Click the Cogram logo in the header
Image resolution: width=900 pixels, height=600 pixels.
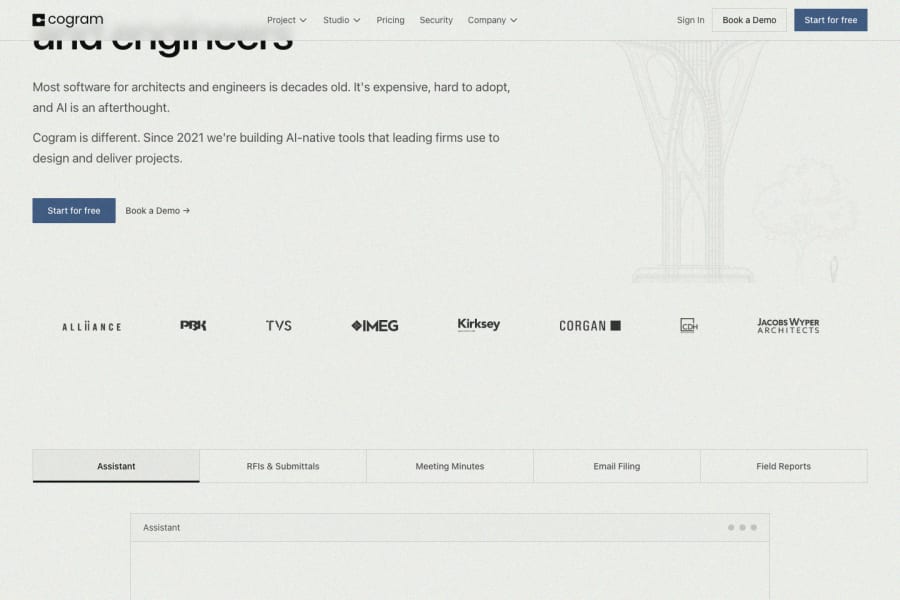[x=67, y=19]
